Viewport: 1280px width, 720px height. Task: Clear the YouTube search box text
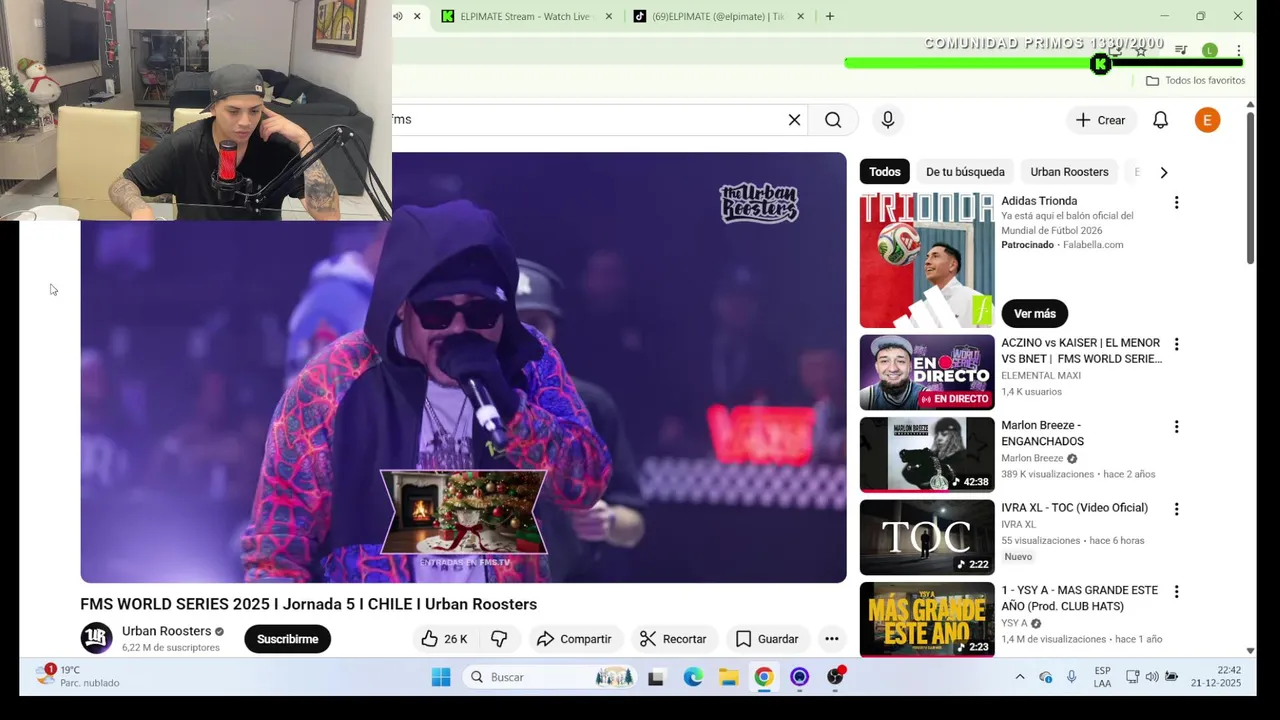pos(794,120)
